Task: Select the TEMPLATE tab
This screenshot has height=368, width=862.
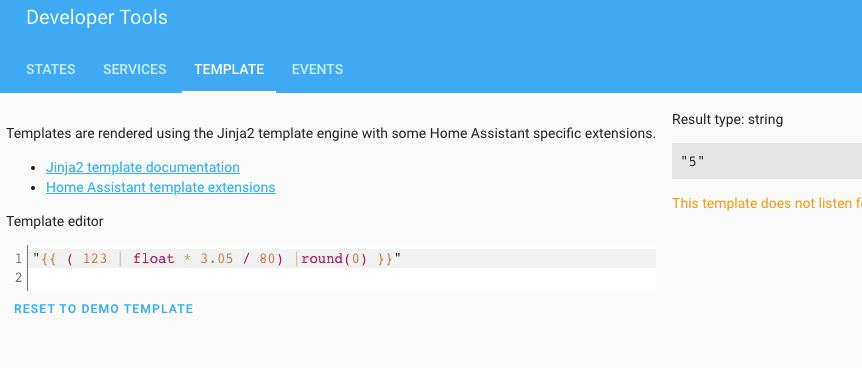Action: 229,69
